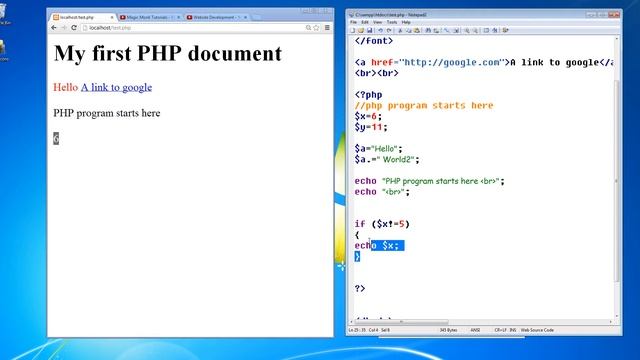Click the New document icon in Notepad2 toolbar

click(352, 30)
